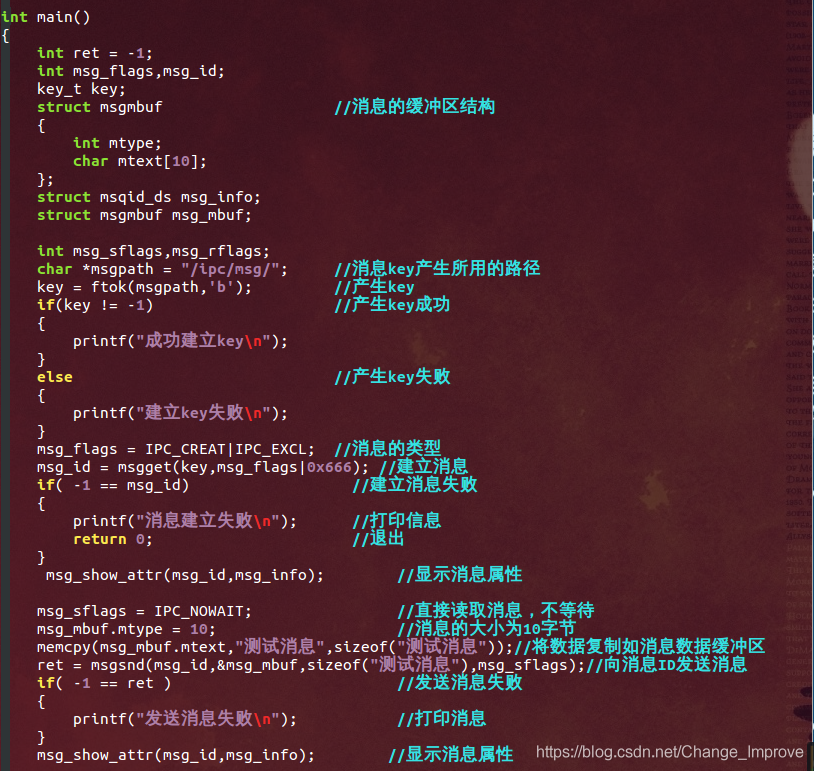Image resolution: width=814 pixels, height=771 pixels.
Task: Click the main function declaration line
Action: [x=46, y=17]
